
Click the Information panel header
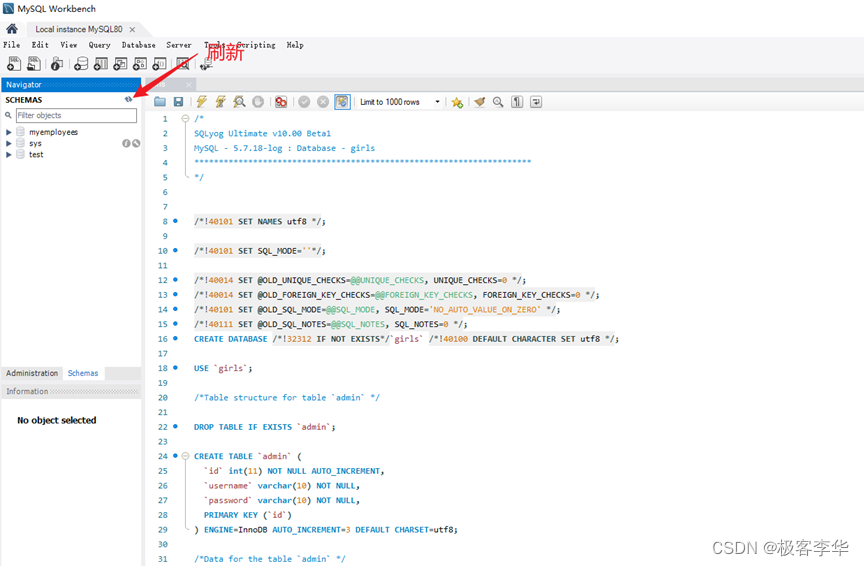[x=71, y=391]
